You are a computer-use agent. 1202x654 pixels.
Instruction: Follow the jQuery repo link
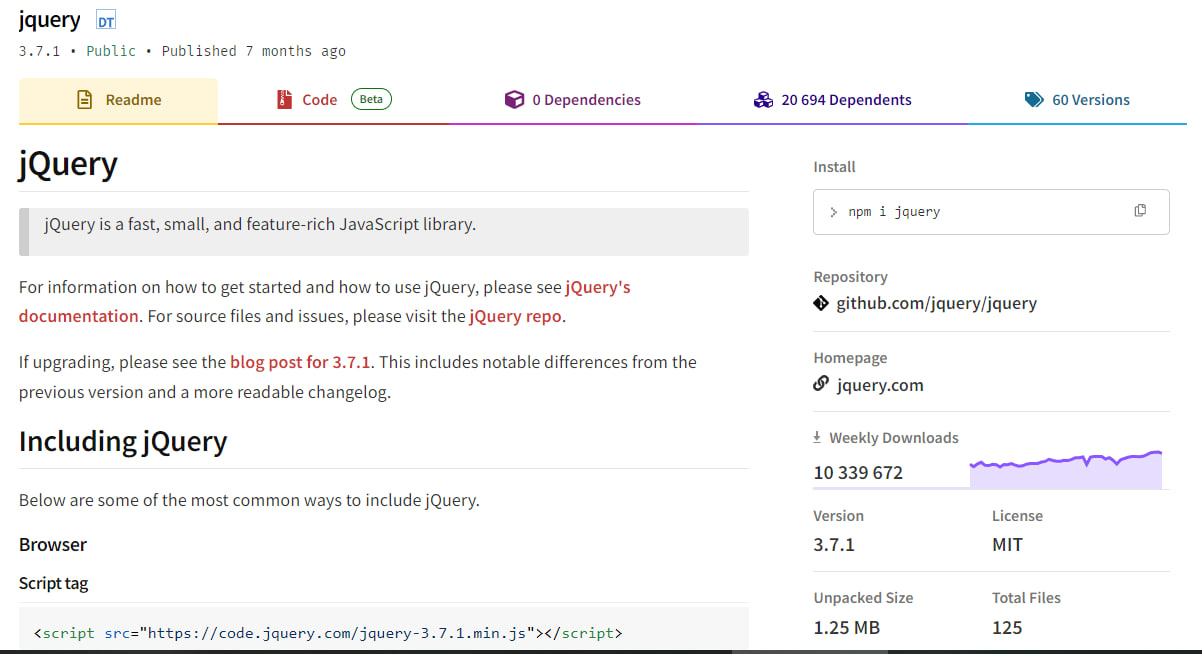(516, 316)
